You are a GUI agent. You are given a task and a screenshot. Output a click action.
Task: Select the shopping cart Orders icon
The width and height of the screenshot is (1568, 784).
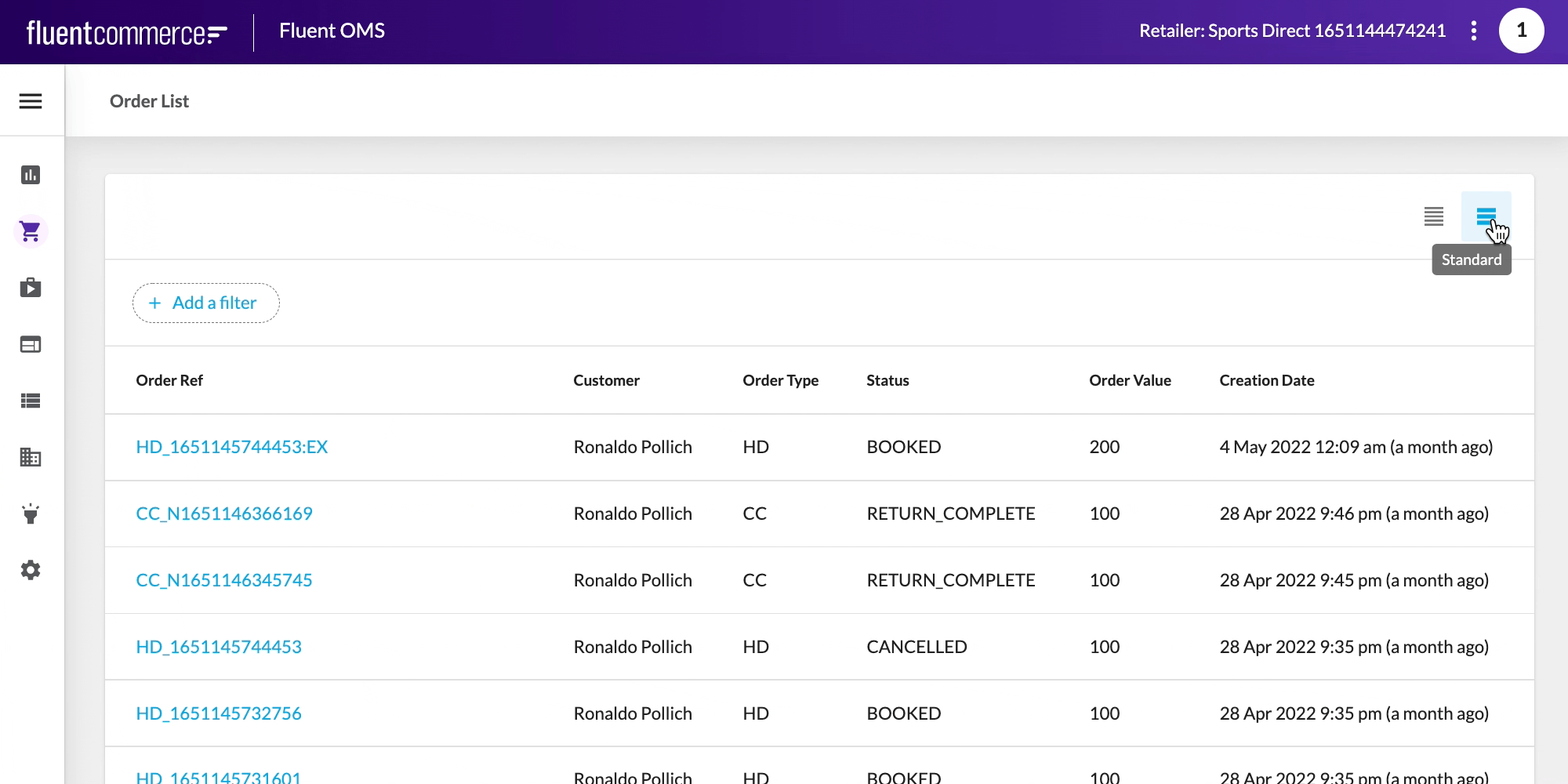pos(31,232)
